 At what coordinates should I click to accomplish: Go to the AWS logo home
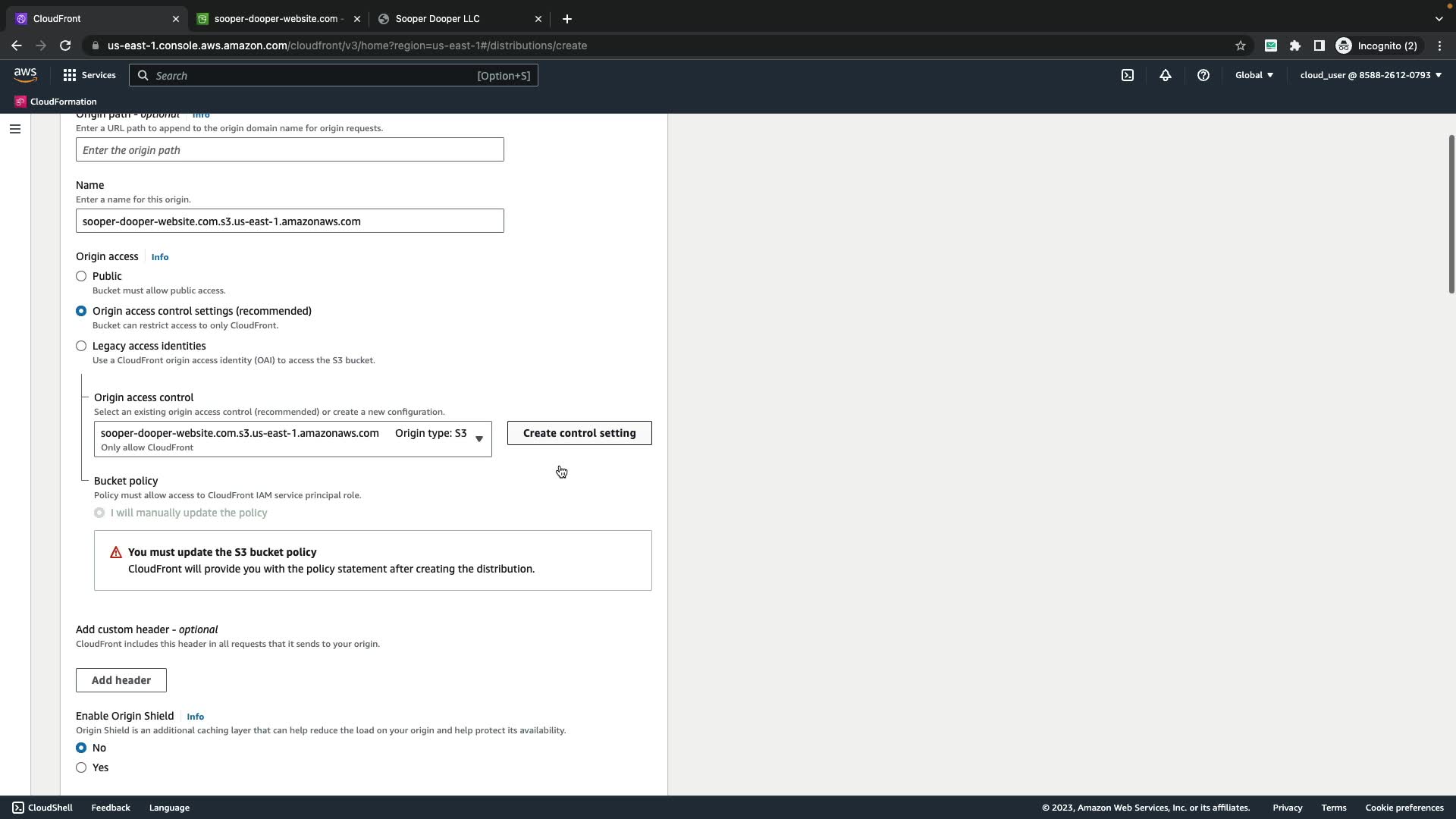[25, 74]
